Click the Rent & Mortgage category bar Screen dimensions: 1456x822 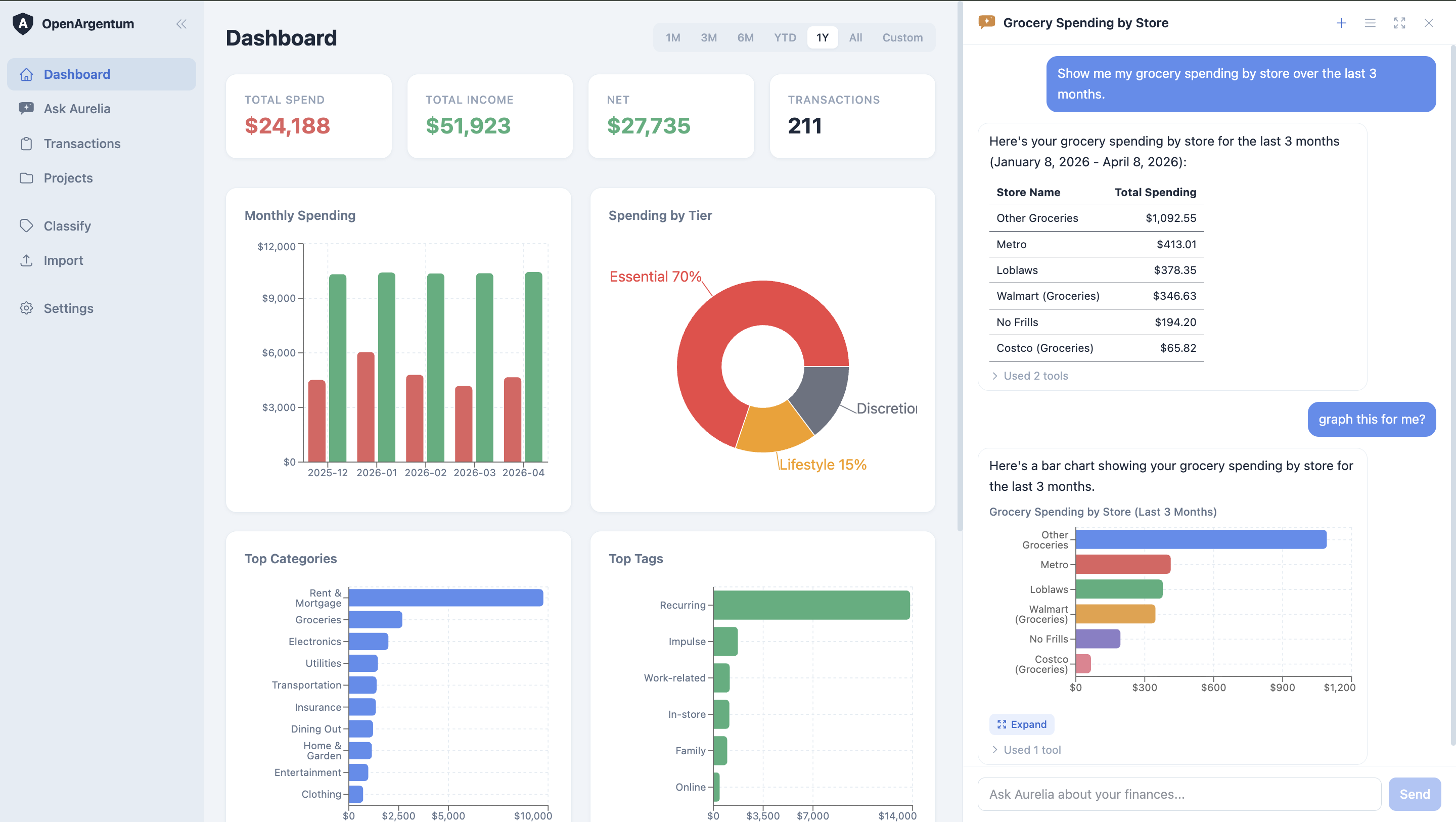[446, 598]
